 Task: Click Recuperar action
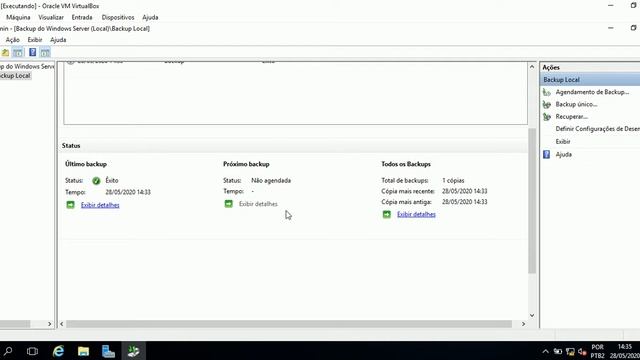pos(571,117)
